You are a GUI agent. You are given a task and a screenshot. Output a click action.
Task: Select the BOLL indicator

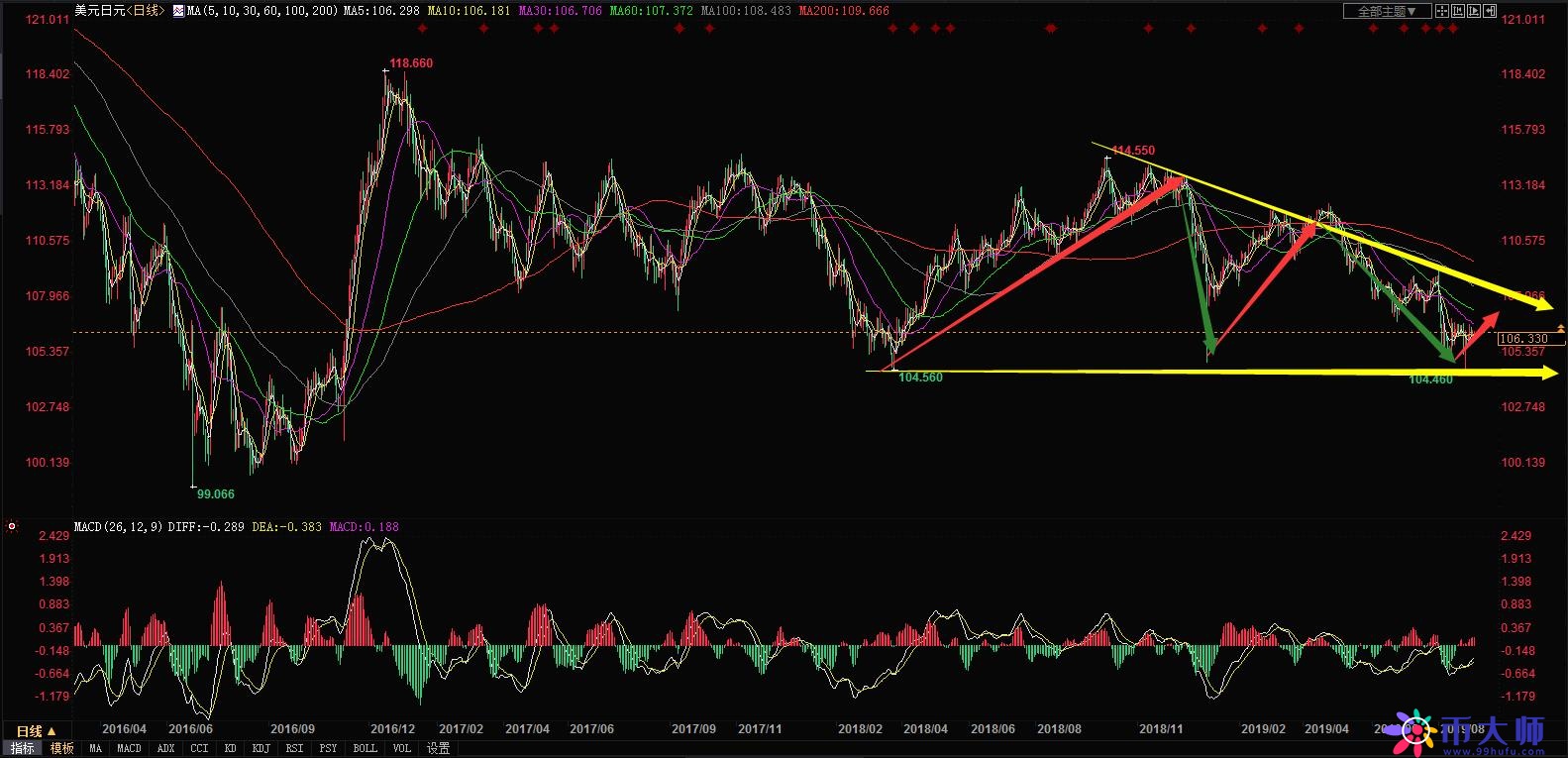[x=365, y=748]
